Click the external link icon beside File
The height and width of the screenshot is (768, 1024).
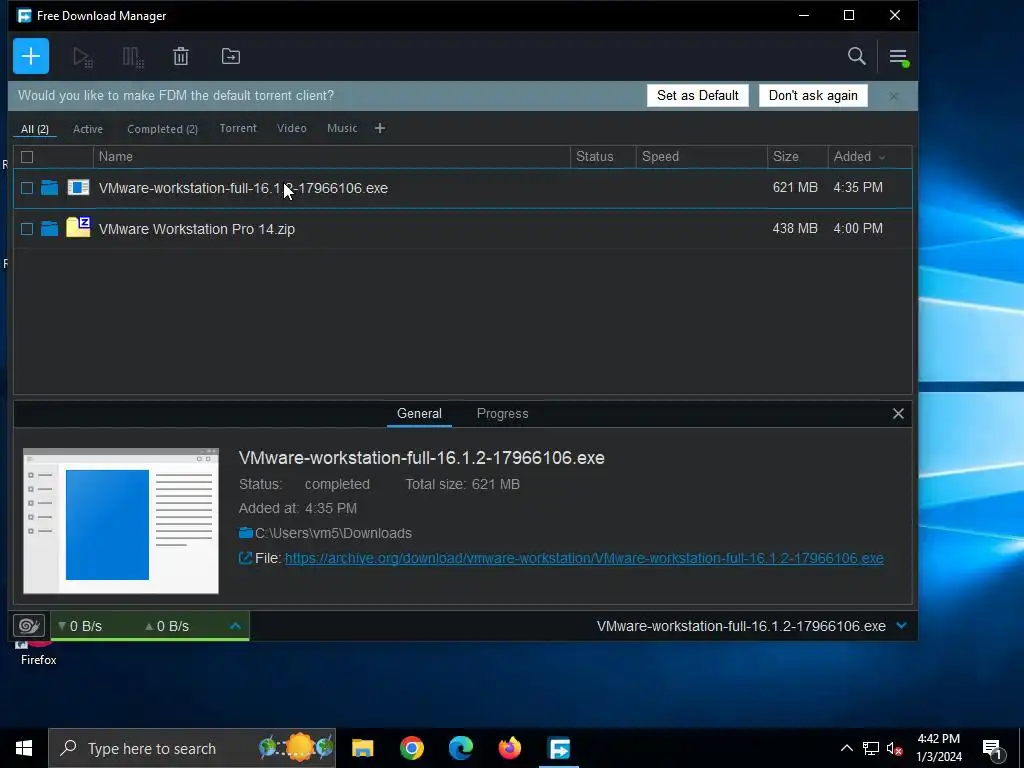pos(245,558)
